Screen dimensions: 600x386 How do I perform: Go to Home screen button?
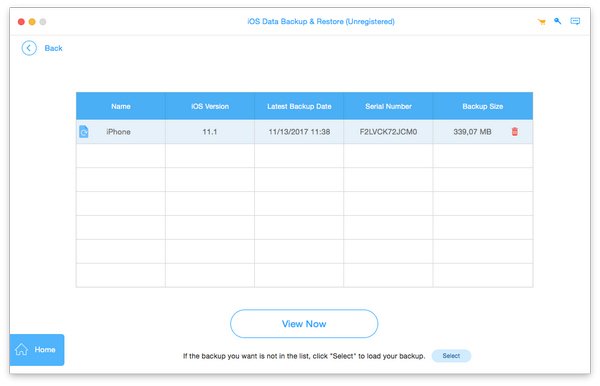(x=37, y=350)
